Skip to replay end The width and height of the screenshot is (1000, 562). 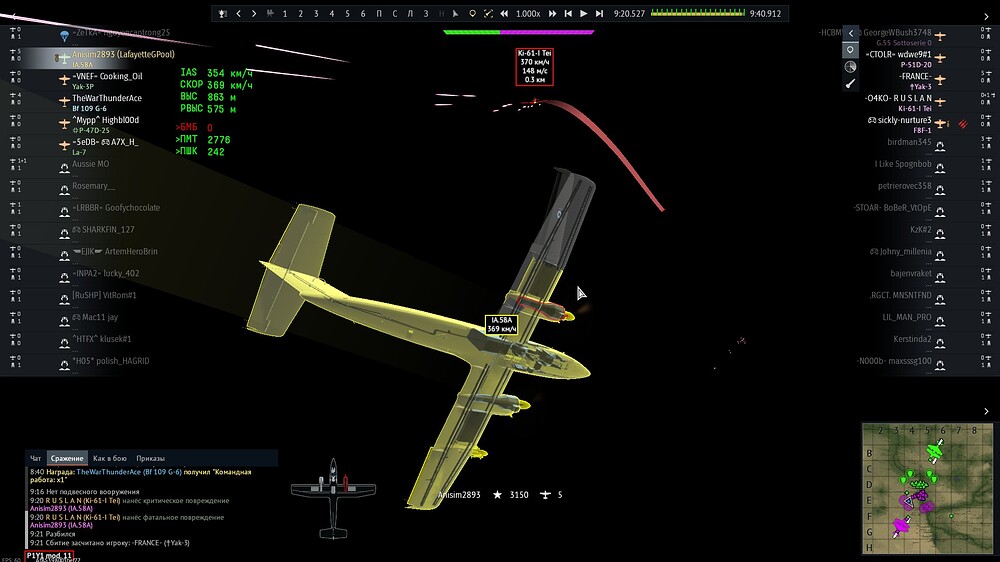pyautogui.click(x=599, y=13)
